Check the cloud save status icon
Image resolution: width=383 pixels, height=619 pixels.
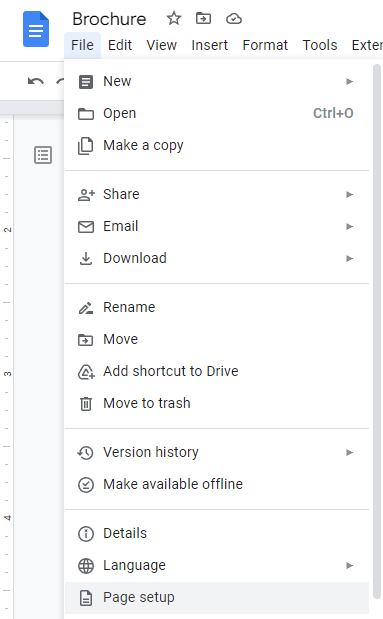tap(234, 19)
